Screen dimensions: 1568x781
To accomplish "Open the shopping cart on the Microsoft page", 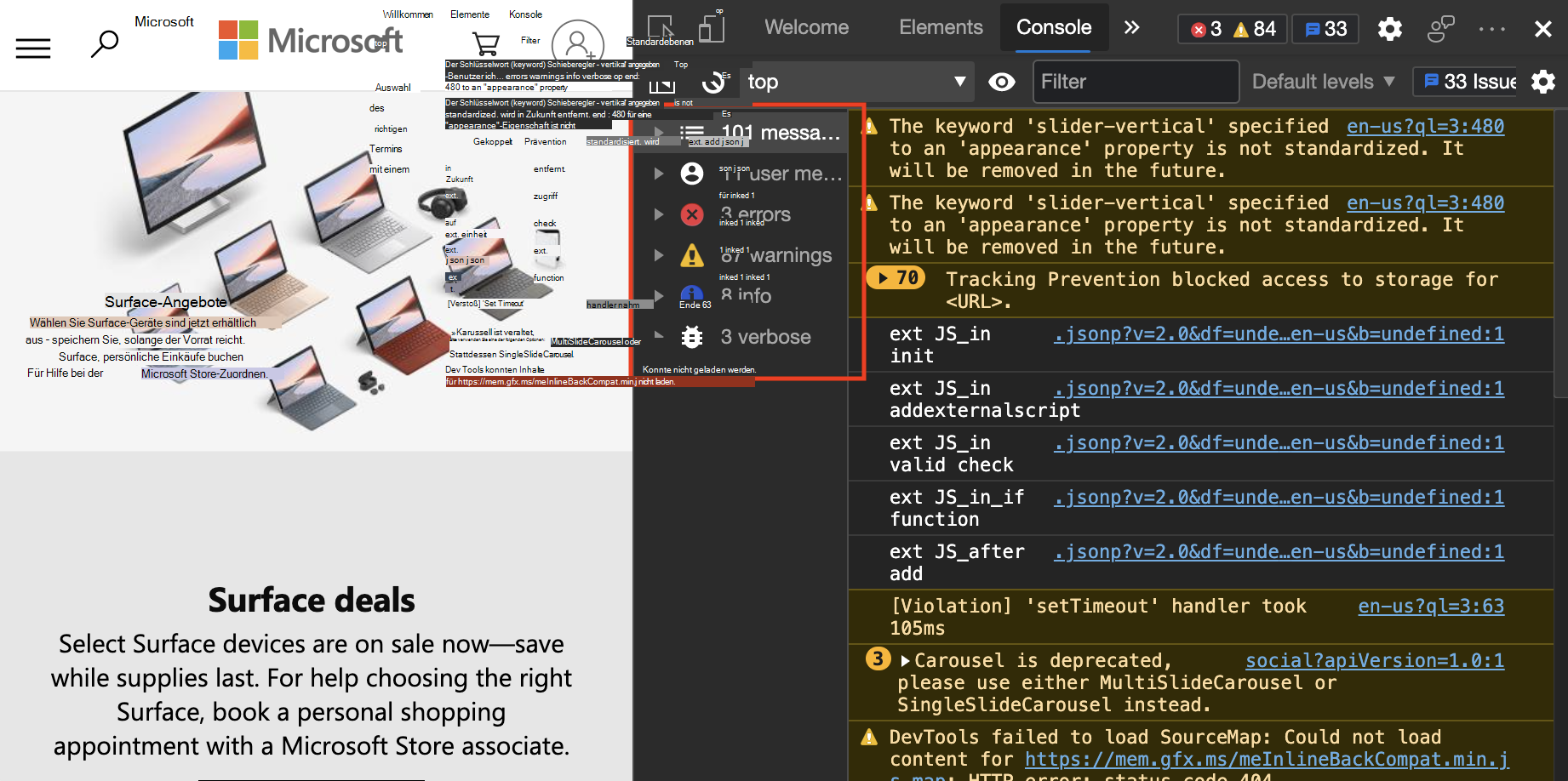I will coord(485,43).
